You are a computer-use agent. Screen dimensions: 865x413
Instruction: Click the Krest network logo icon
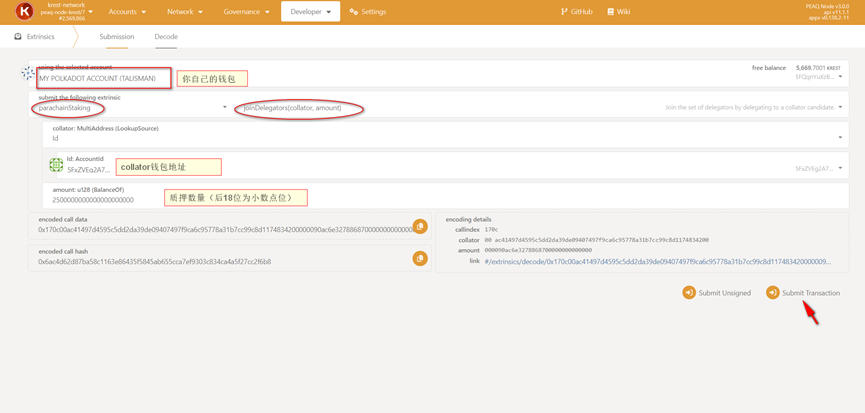(24, 11)
